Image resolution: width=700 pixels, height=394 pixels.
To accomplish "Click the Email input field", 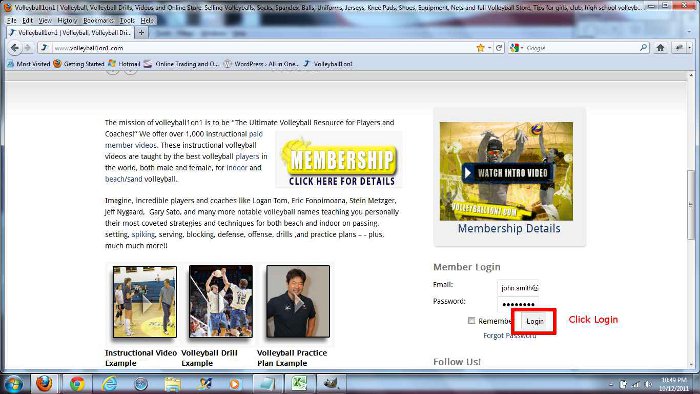I will pyautogui.click(x=518, y=288).
